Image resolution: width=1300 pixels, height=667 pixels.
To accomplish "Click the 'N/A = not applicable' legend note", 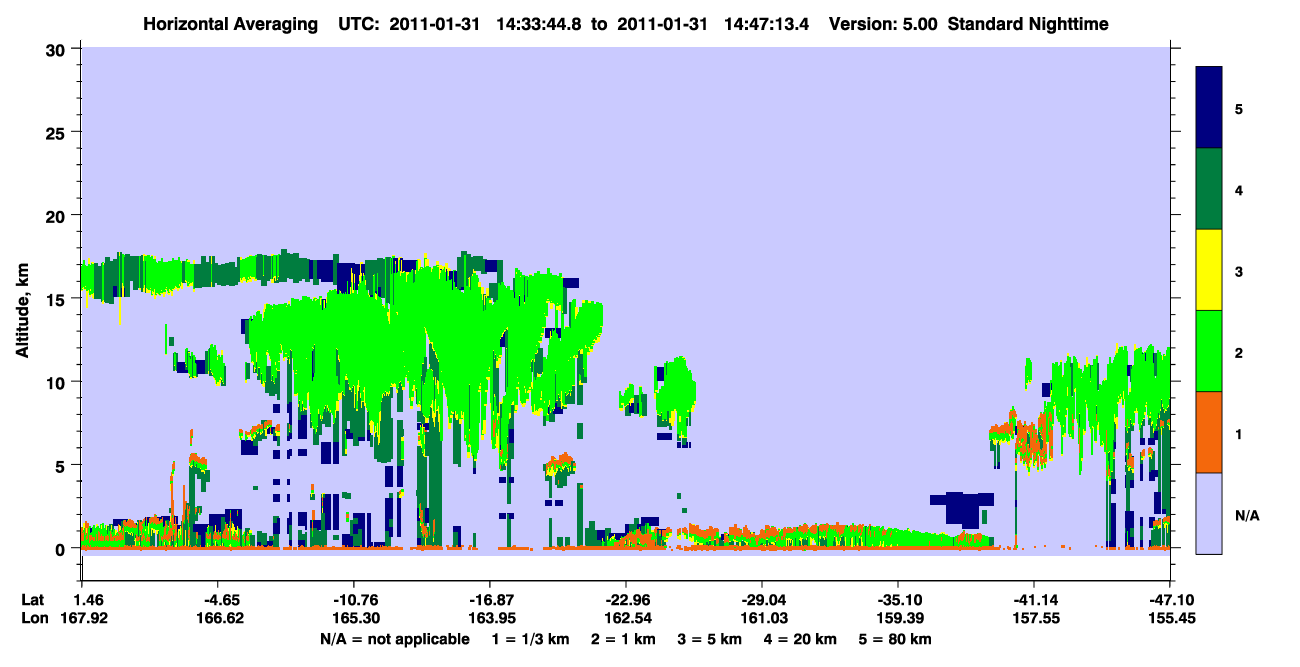I will pos(394,639).
